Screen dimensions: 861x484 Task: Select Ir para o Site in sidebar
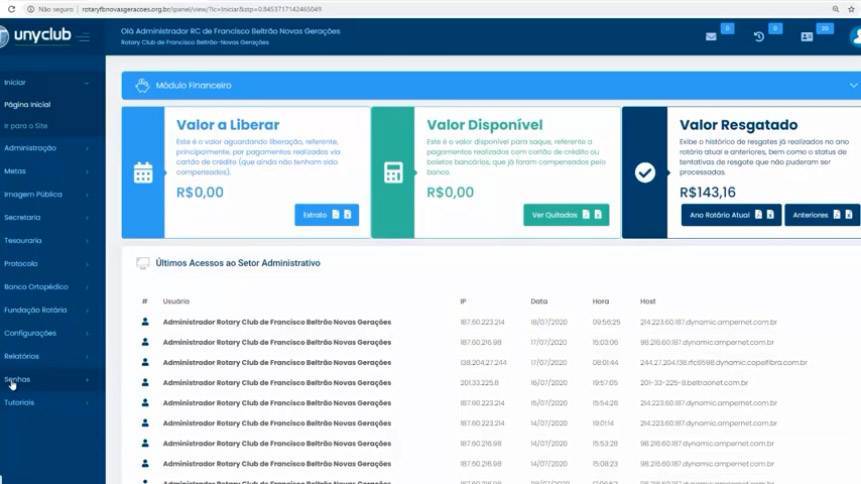click(x=26, y=126)
